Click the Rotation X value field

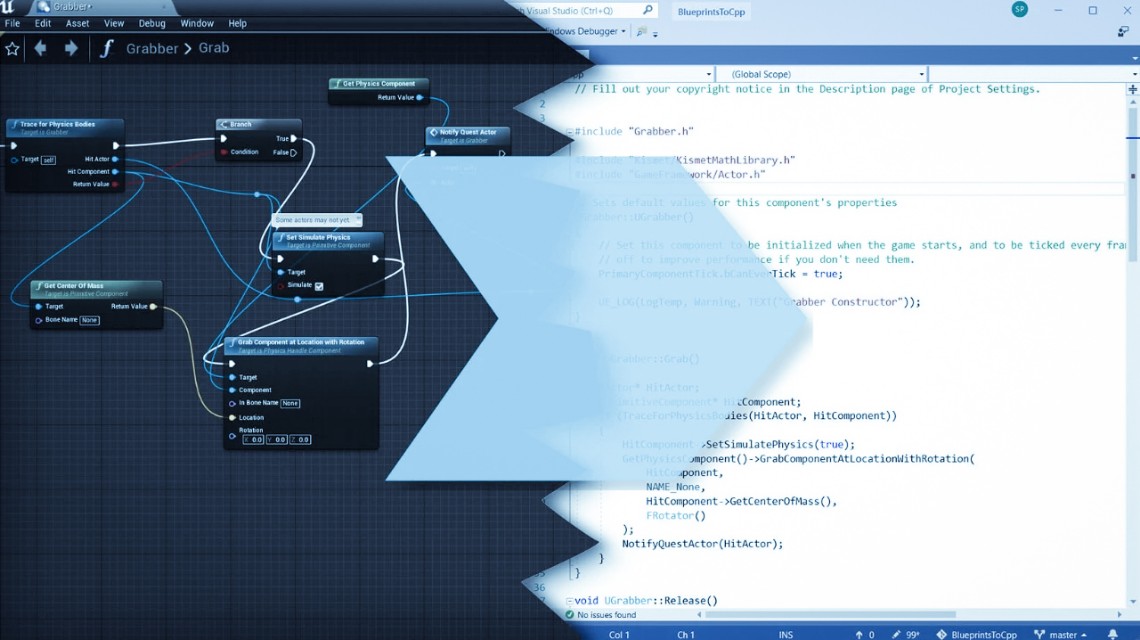[x=253, y=440]
